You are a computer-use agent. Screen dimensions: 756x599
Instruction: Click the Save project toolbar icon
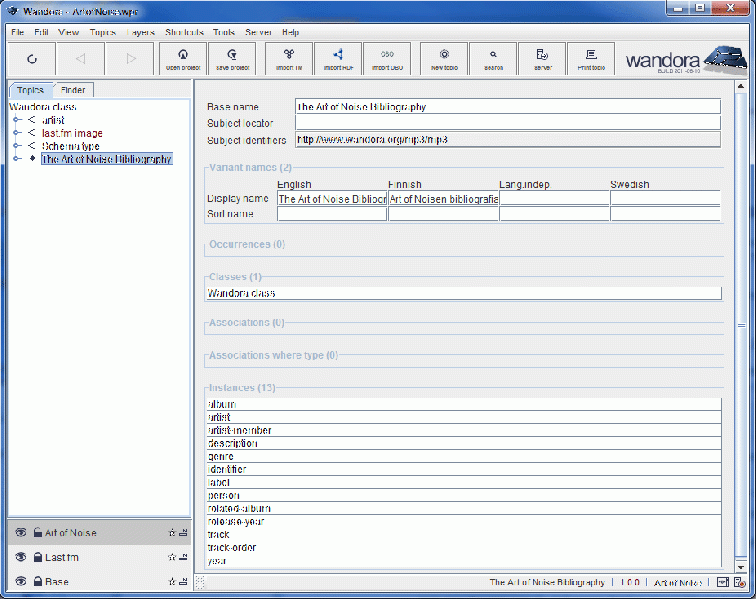click(x=232, y=59)
